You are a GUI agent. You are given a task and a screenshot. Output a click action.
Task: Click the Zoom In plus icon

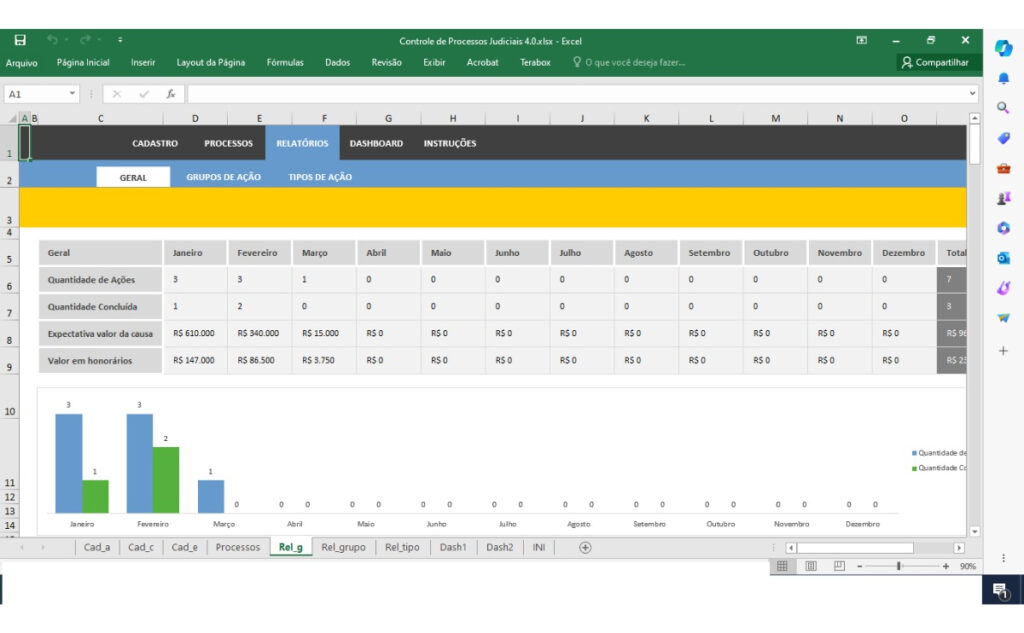(x=945, y=566)
